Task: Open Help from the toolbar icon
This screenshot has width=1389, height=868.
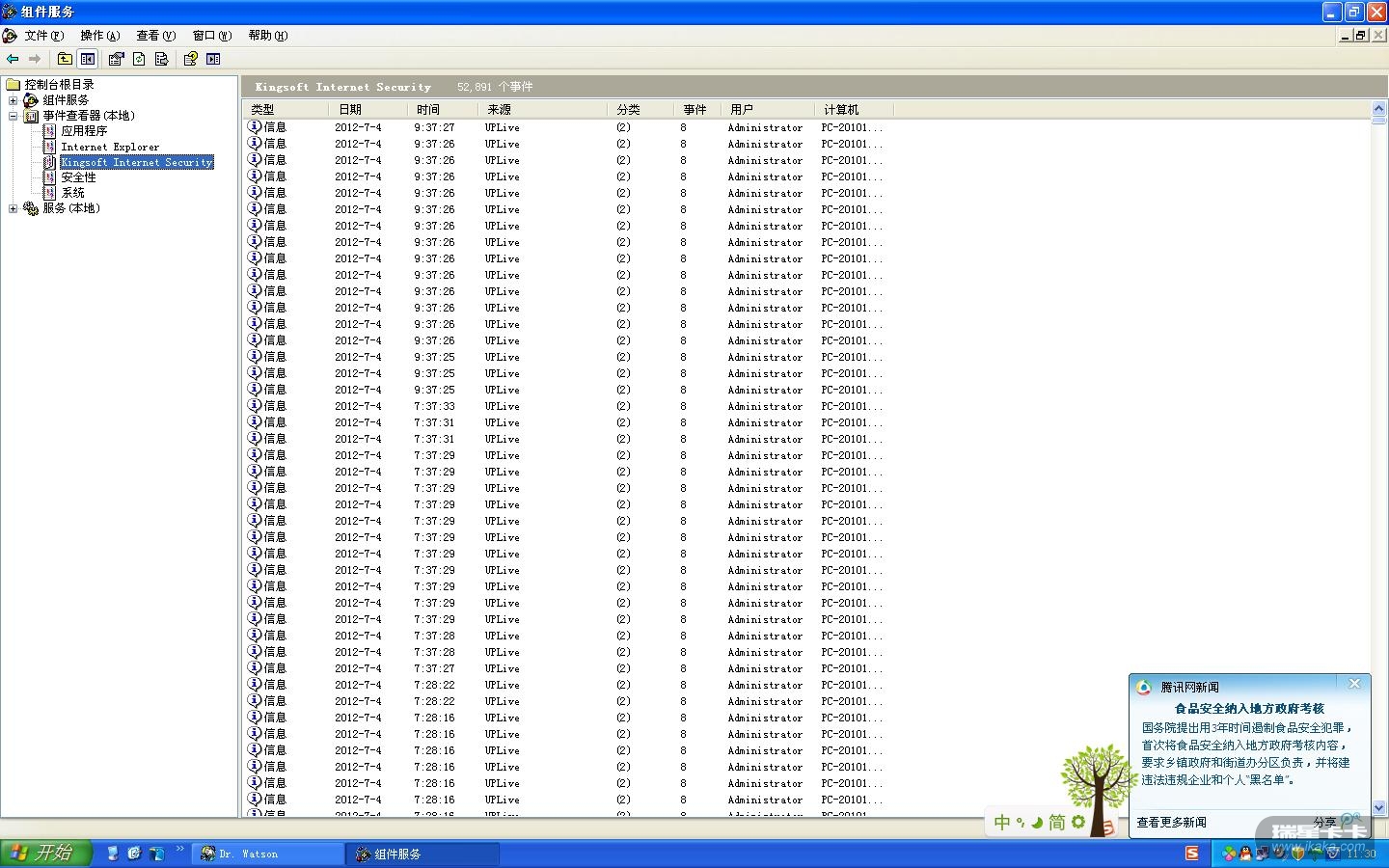Action: 191,59
